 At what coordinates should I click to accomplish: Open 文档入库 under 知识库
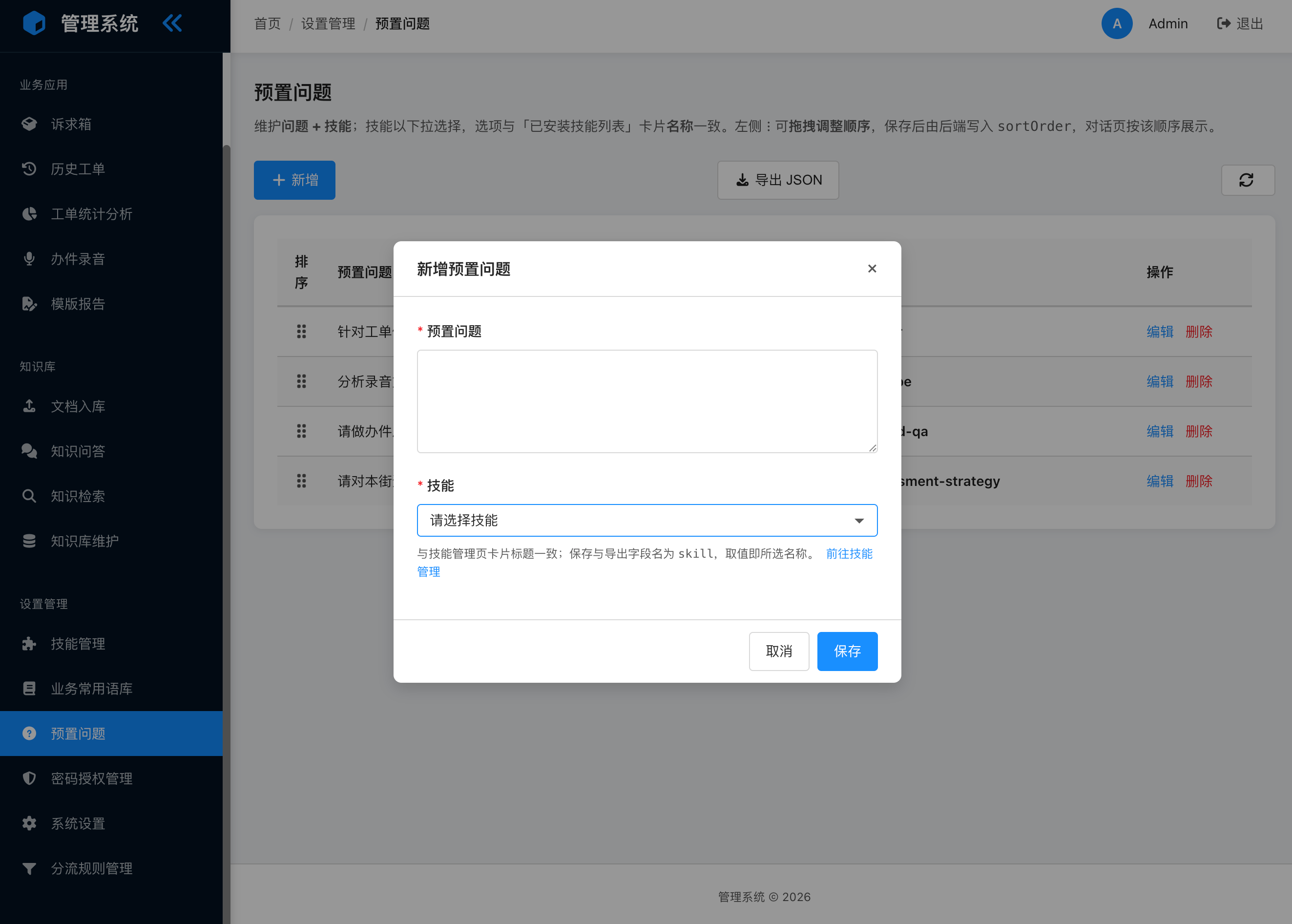111,406
